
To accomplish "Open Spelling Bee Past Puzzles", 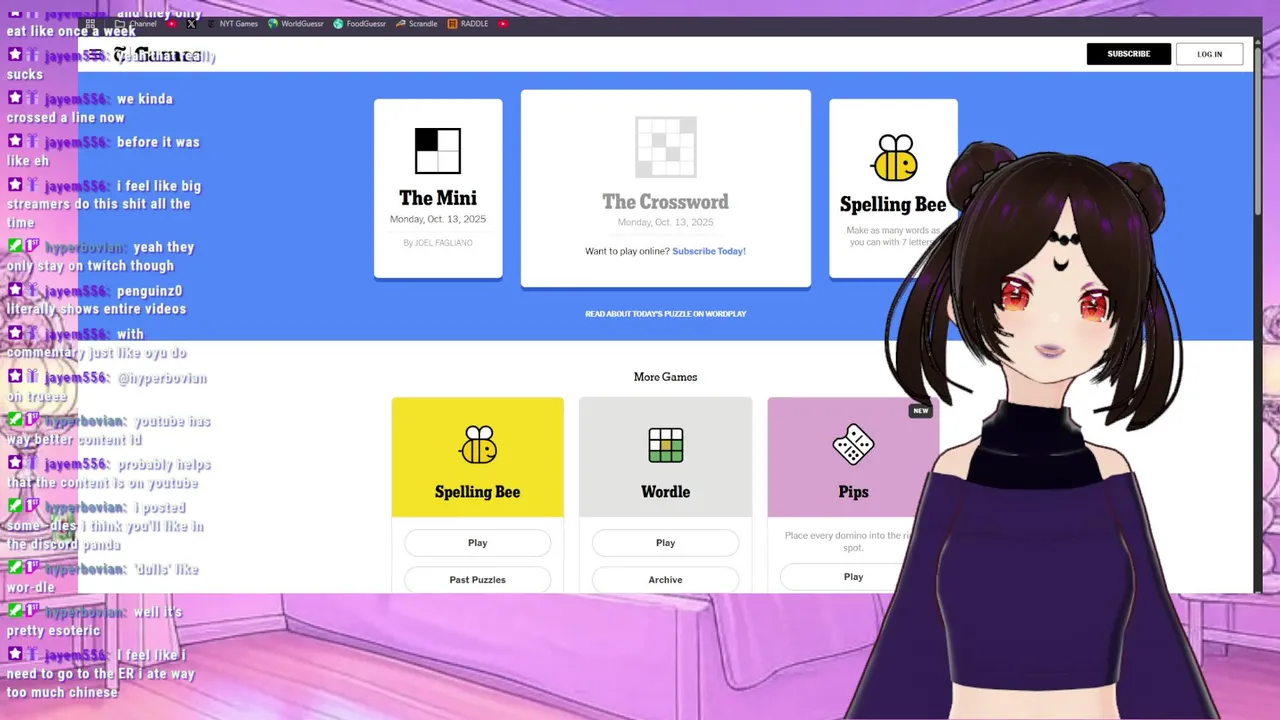I will 478,580.
